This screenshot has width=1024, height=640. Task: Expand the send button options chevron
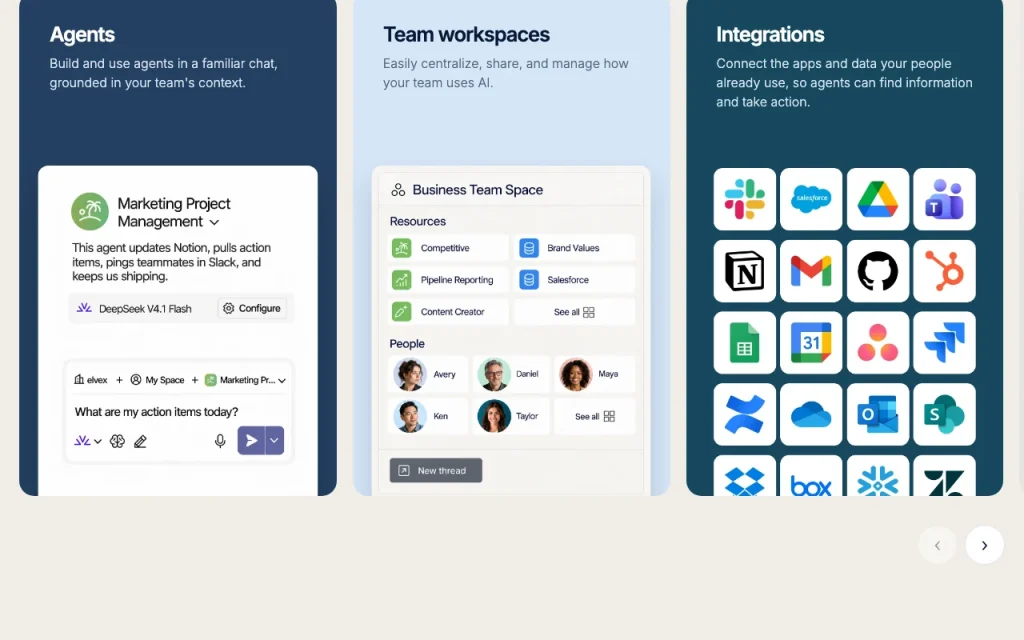click(274, 440)
